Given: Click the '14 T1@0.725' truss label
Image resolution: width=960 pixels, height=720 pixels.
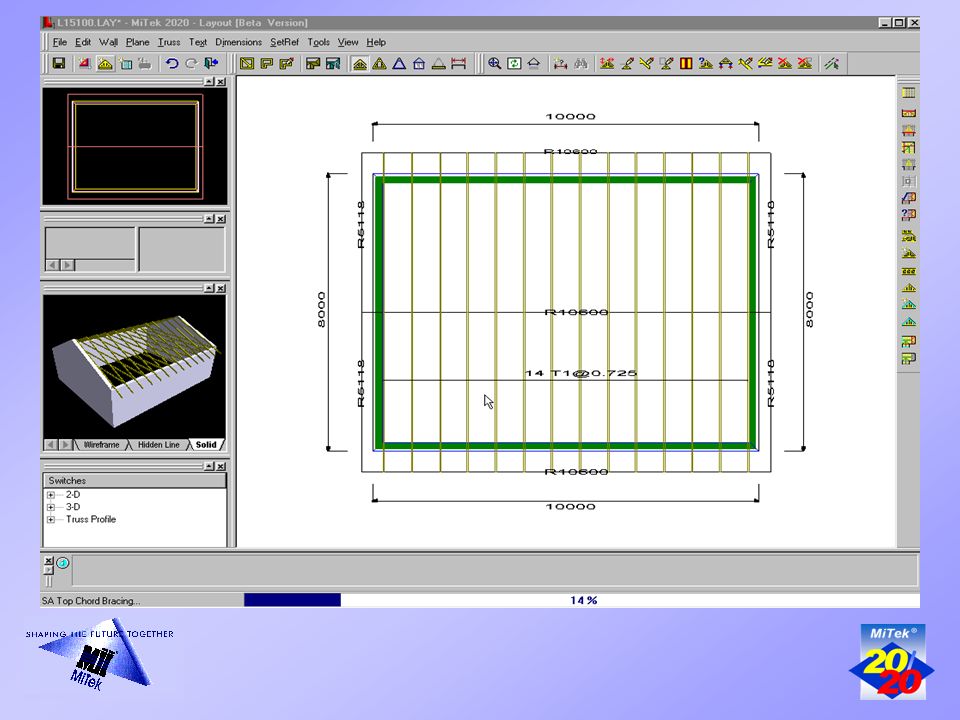Looking at the screenshot, I should pyautogui.click(x=580, y=373).
